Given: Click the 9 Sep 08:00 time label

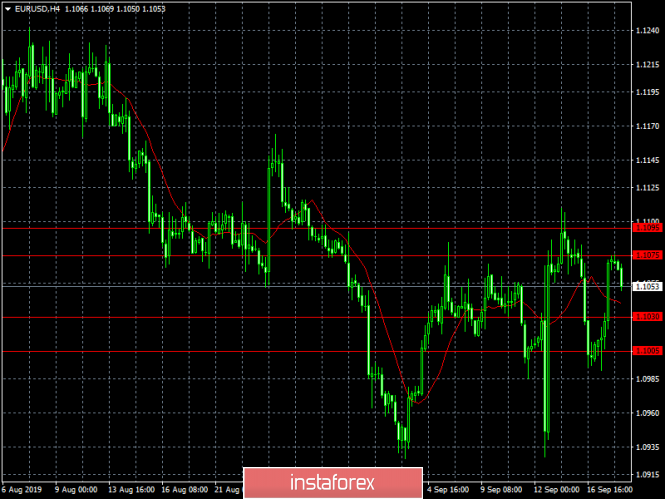Looking at the screenshot, I should click(x=502, y=491).
